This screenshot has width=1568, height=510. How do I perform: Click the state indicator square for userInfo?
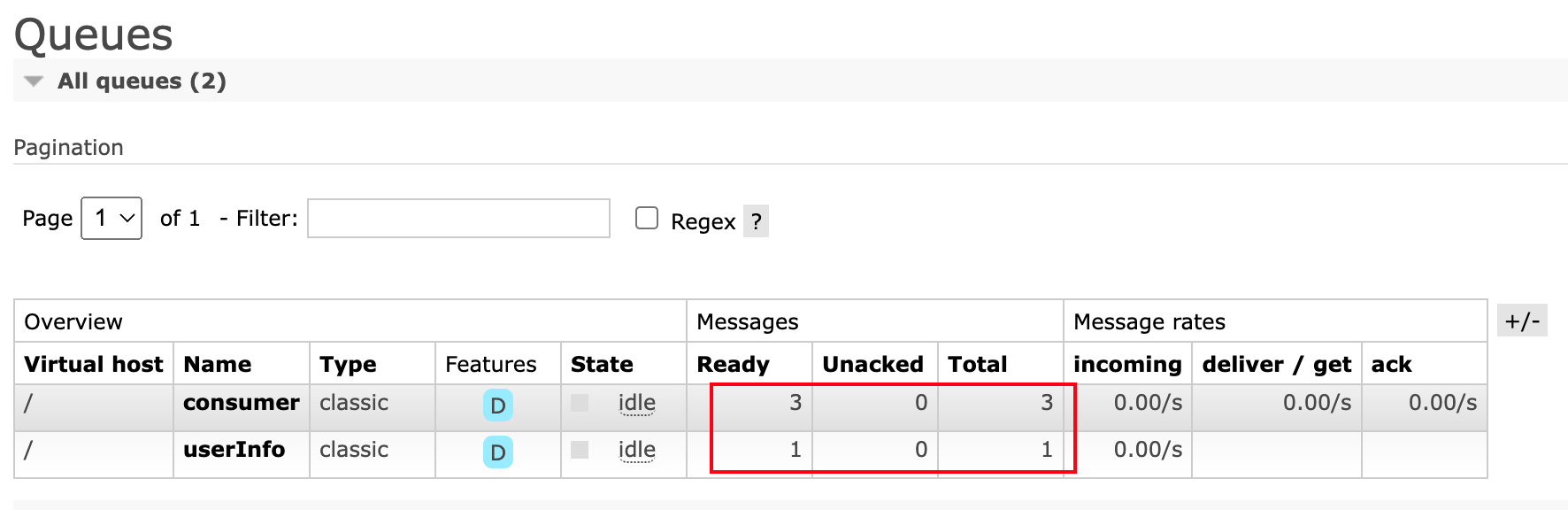pyautogui.click(x=580, y=450)
